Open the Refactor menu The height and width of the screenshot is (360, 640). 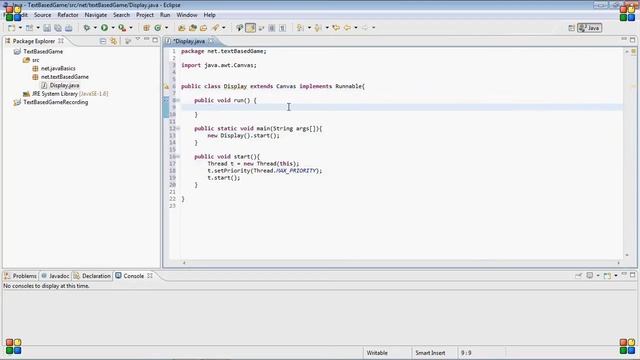(x=68, y=15)
